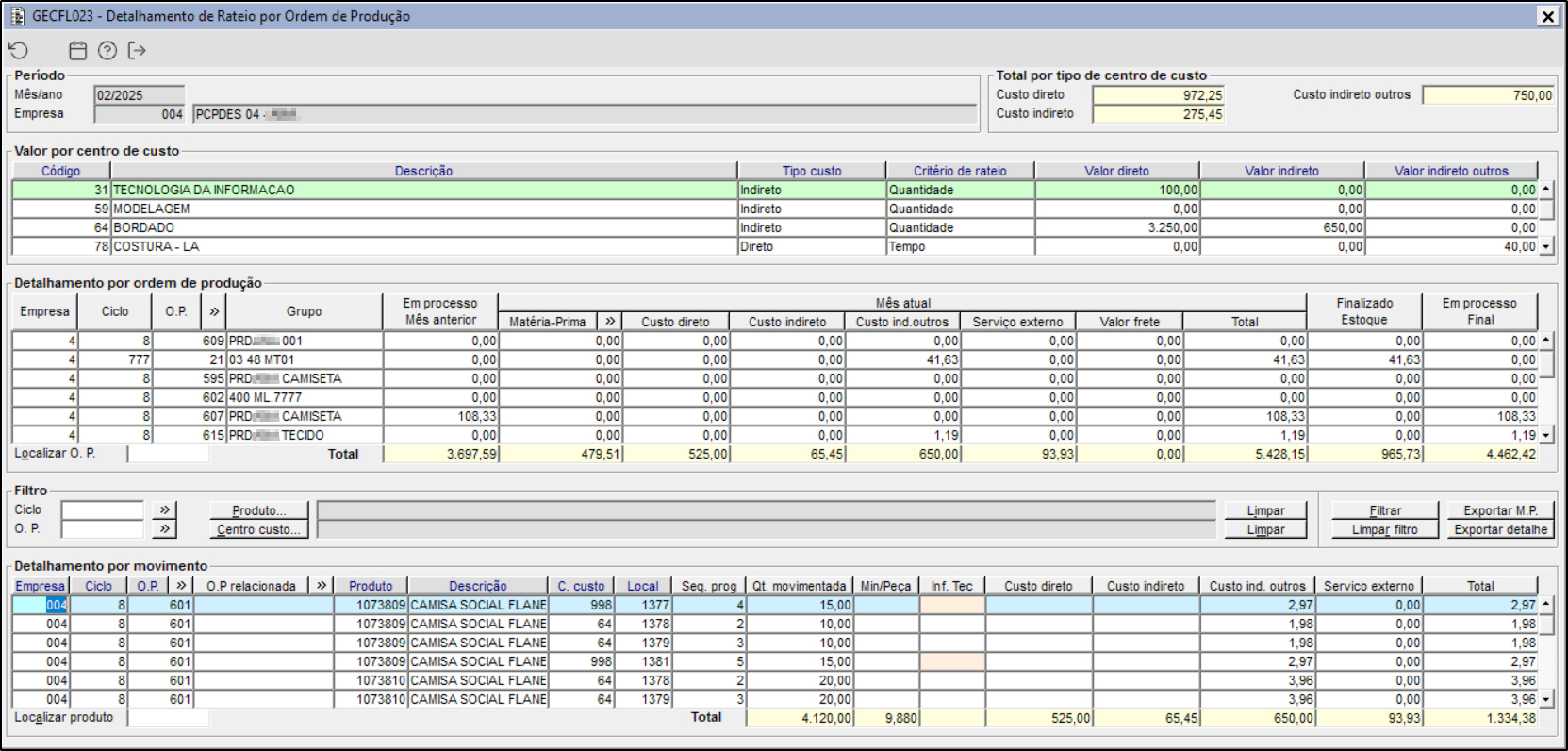1568x751 pixels.
Task: Open the Centro custo... selection button
Action: click(258, 529)
